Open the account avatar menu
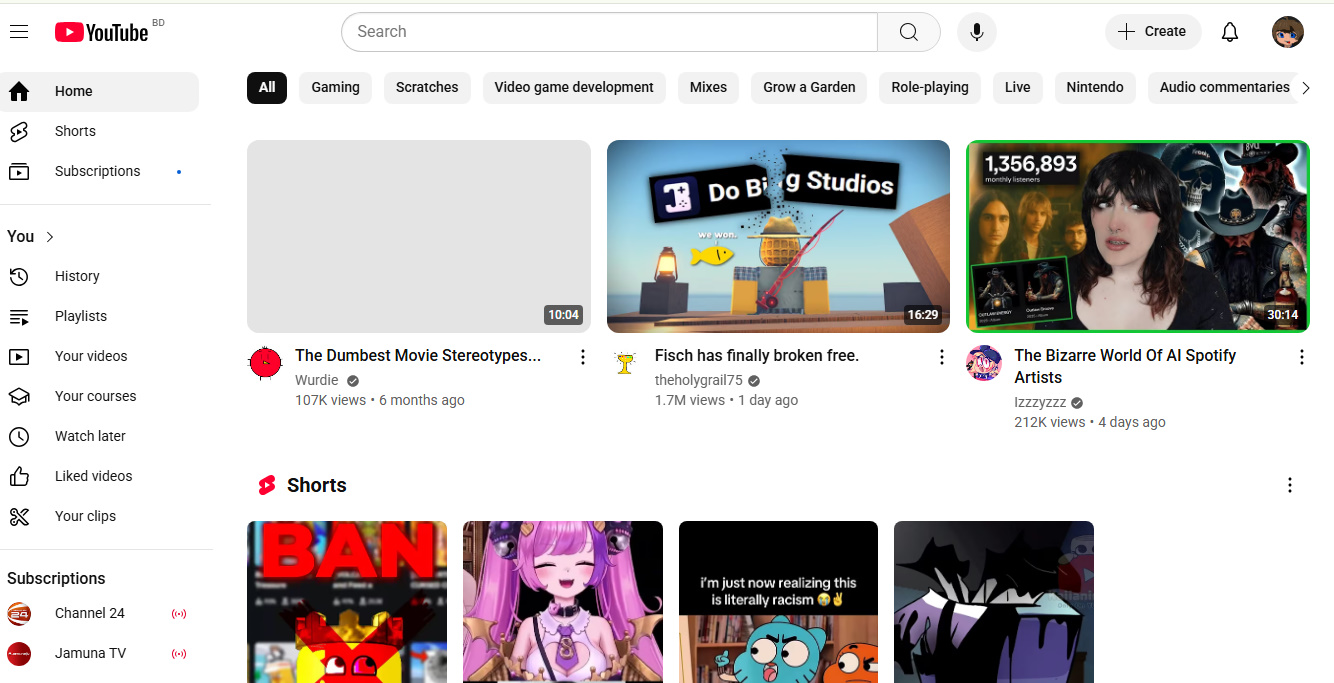Image resolution: width=1334 pixels, height=683 pixels. coord(1287,32)
